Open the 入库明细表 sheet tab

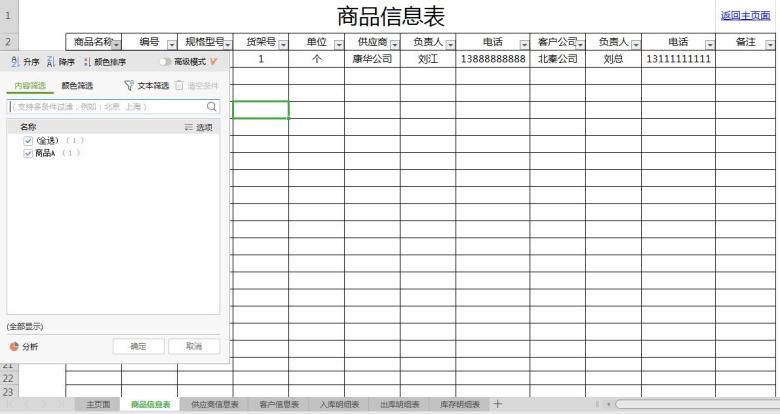[x=339, y=404]
